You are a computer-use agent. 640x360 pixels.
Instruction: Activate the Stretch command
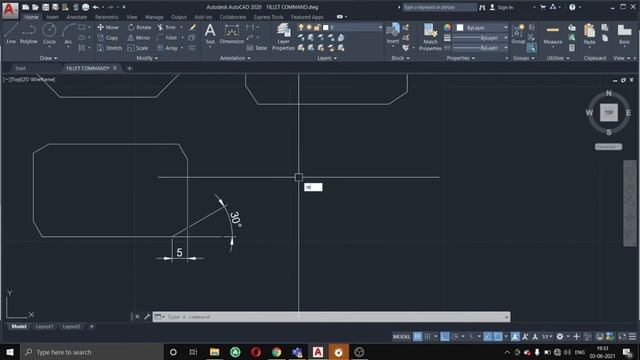tap(109, 48)
